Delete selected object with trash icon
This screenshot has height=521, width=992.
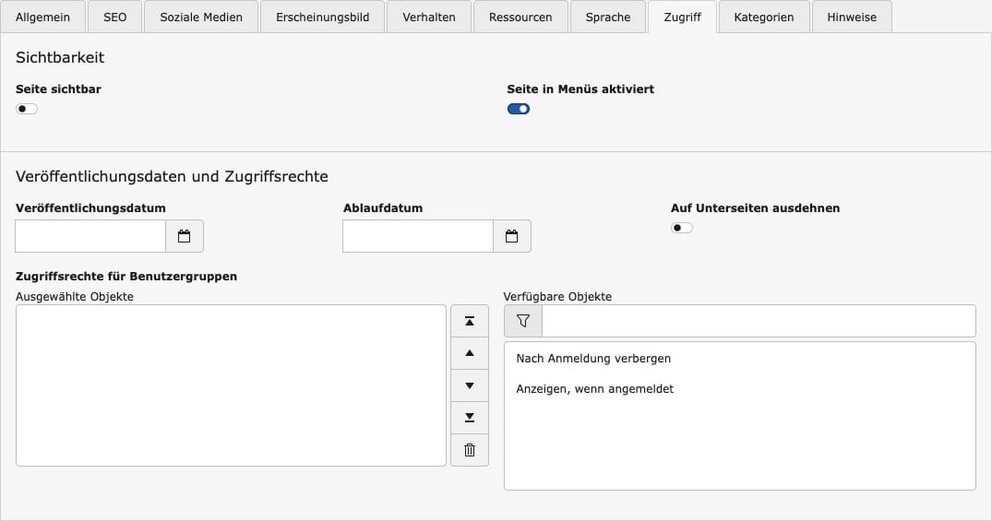tap(470, 451)
